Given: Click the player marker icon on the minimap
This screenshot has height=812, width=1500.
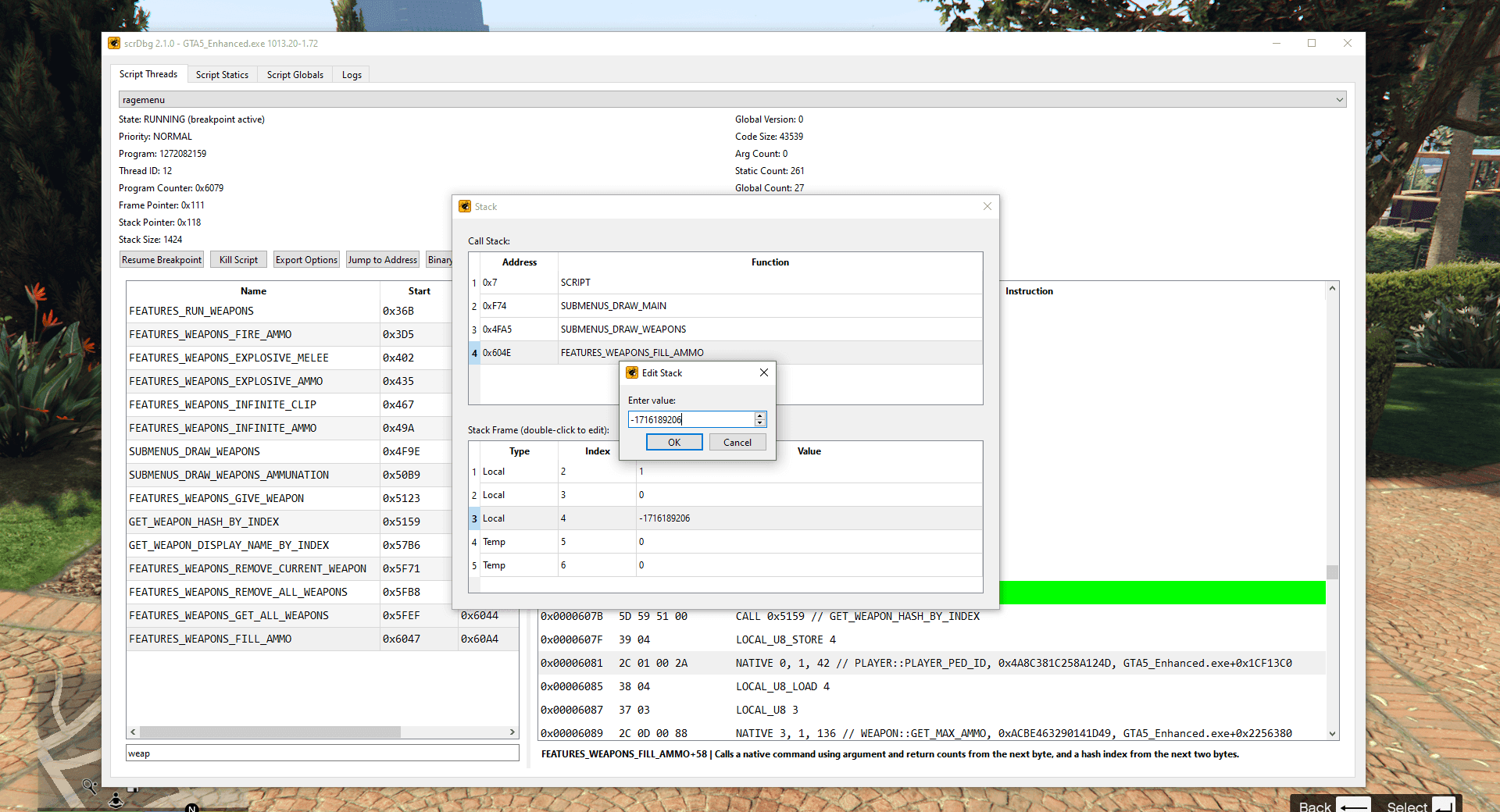Looking at the screenshot, I should click(116, 801).
